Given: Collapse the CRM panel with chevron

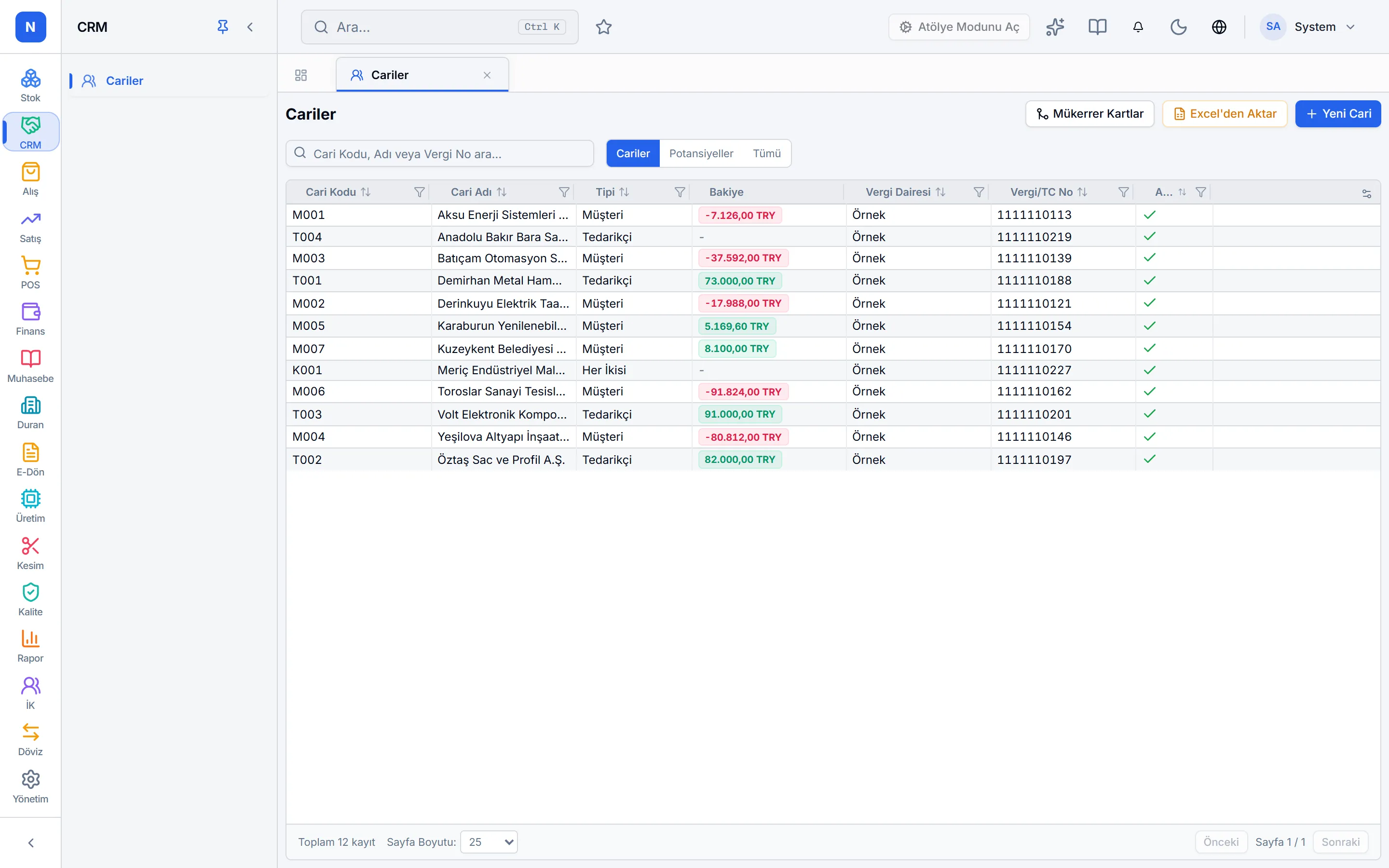Looking at the screenshot, I should click(250, 27).
